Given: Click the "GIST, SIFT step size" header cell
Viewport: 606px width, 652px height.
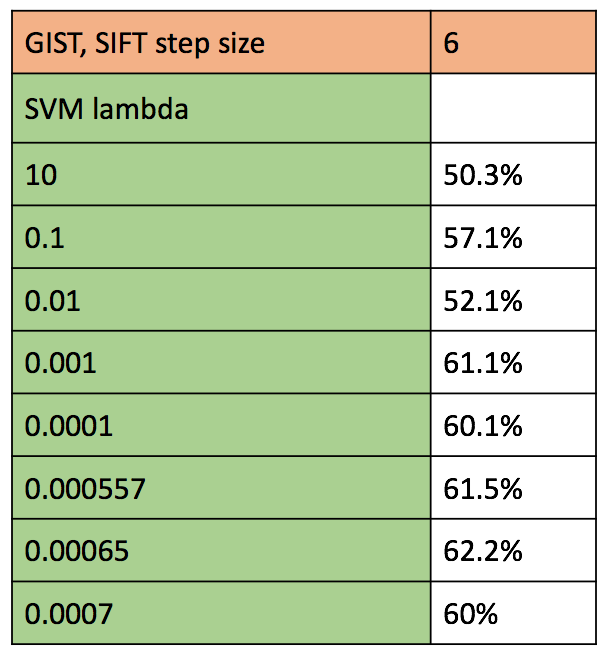Looking at the screenshot, I should click(221, 45).
